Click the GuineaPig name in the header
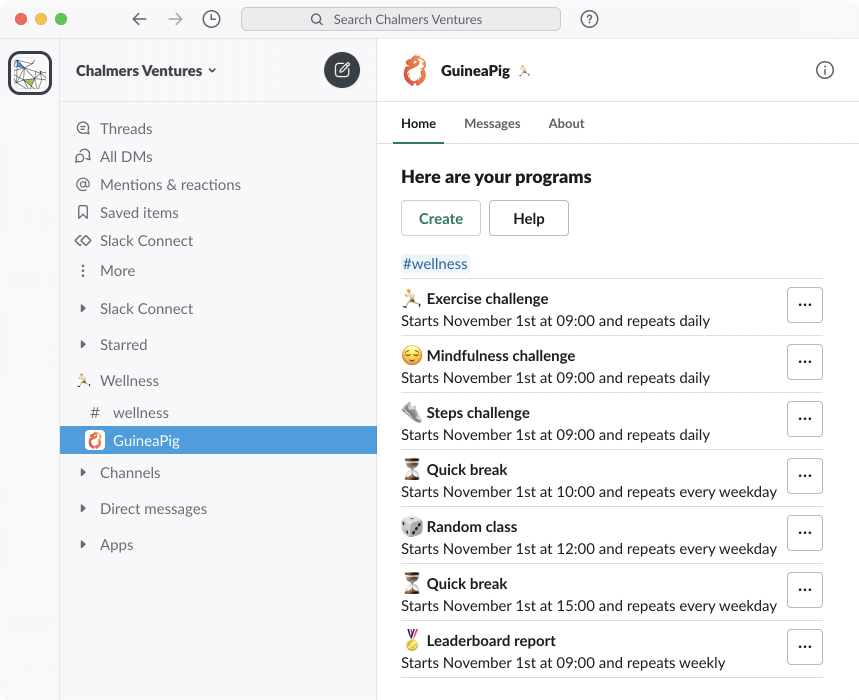 [475, 71]
